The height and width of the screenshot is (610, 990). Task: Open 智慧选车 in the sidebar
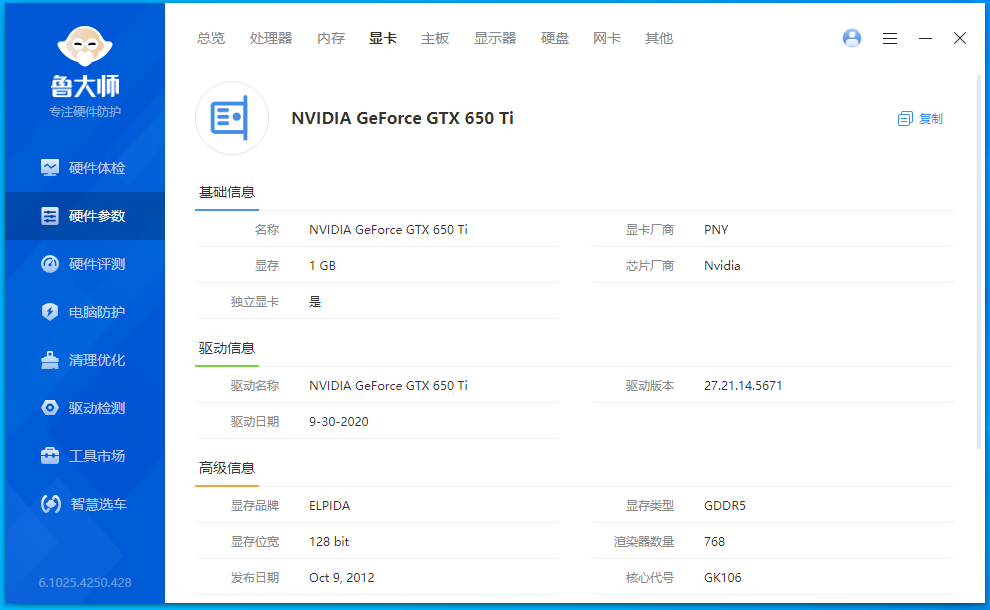[x=84, y=504]
